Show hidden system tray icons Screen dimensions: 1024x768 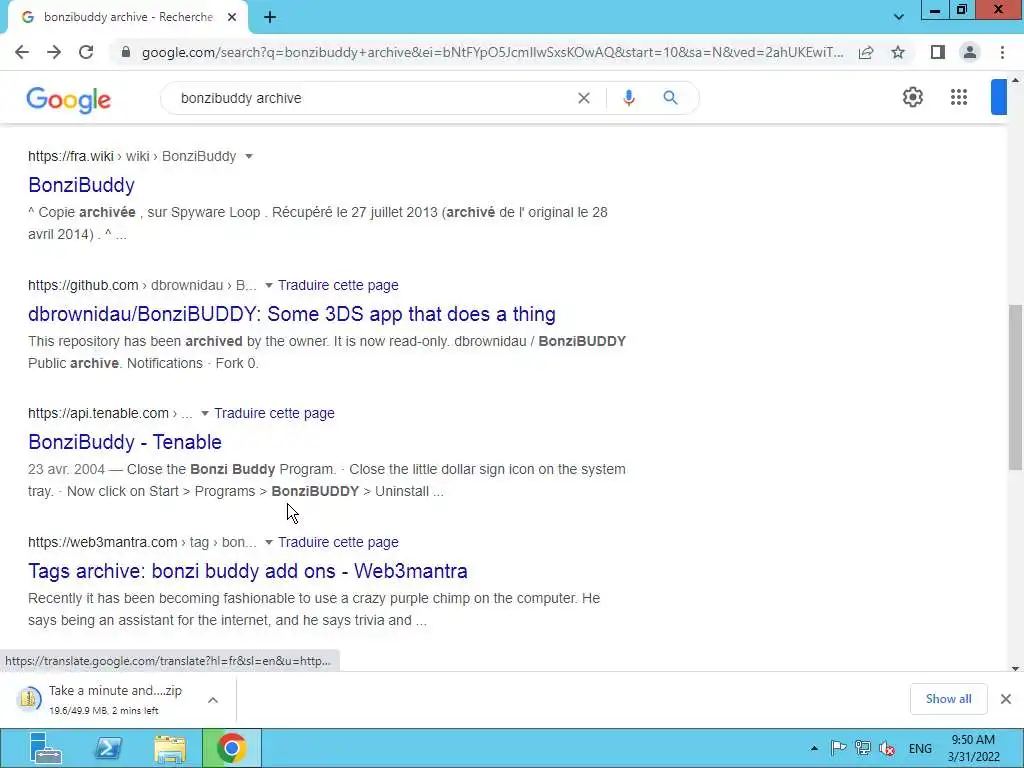tap(814, 748)
